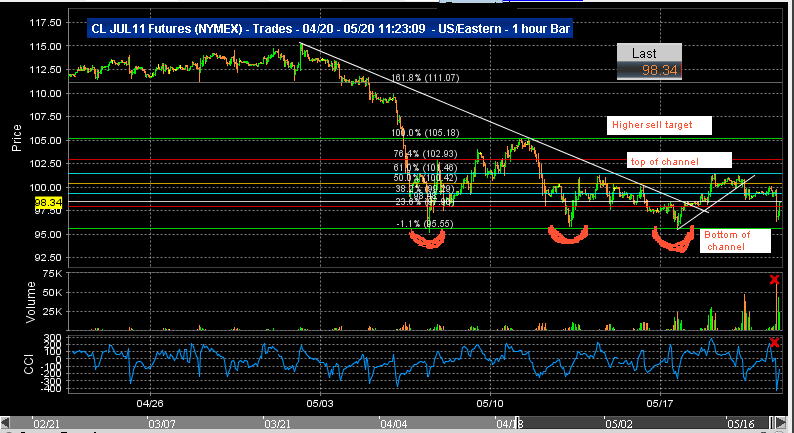Click the left edge handle of time-range selection
Image resolution: width=794 pixels, height=433 pixels.
click(517, 422)
